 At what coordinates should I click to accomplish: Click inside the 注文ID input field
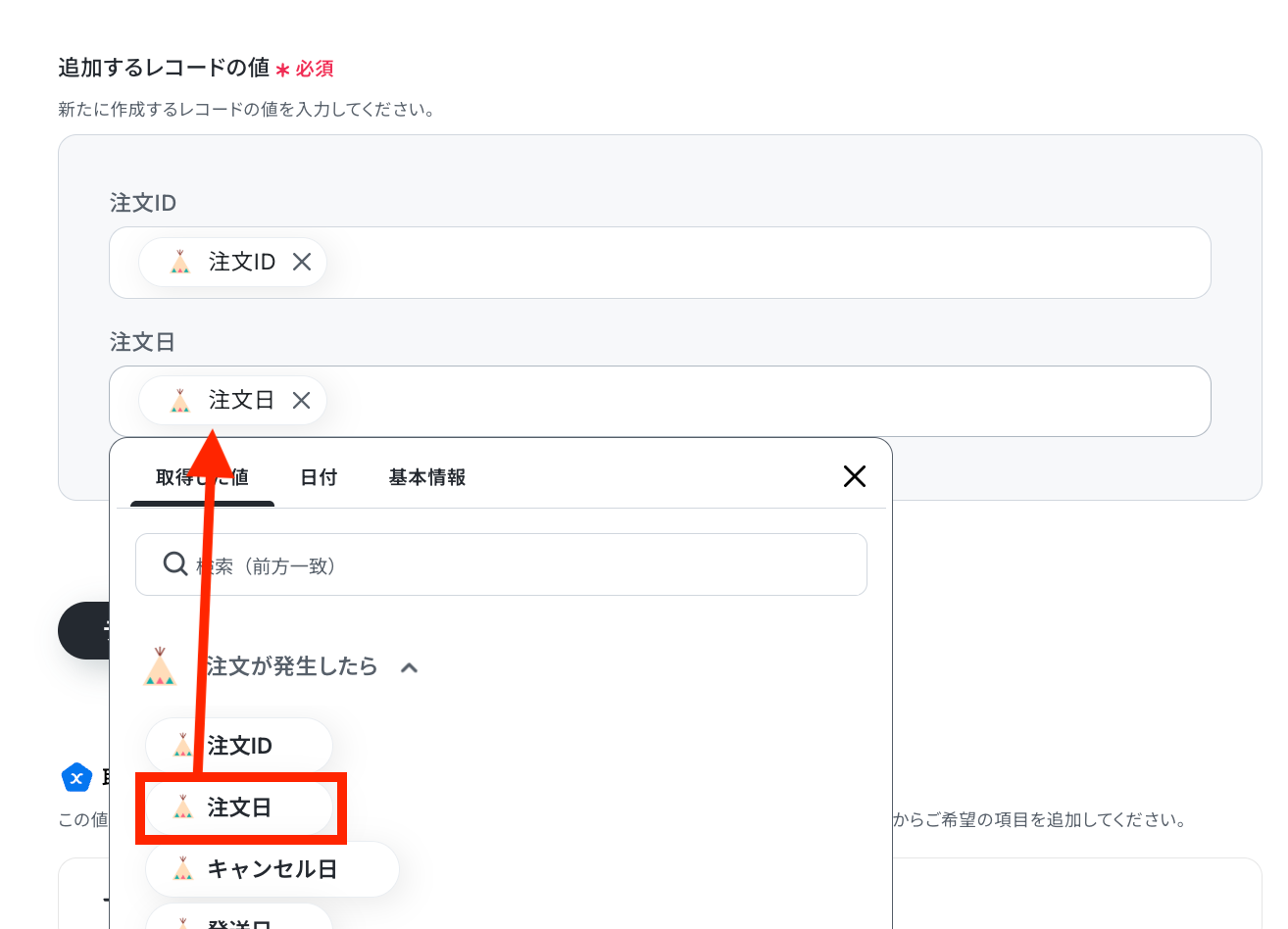pos(660,263)
